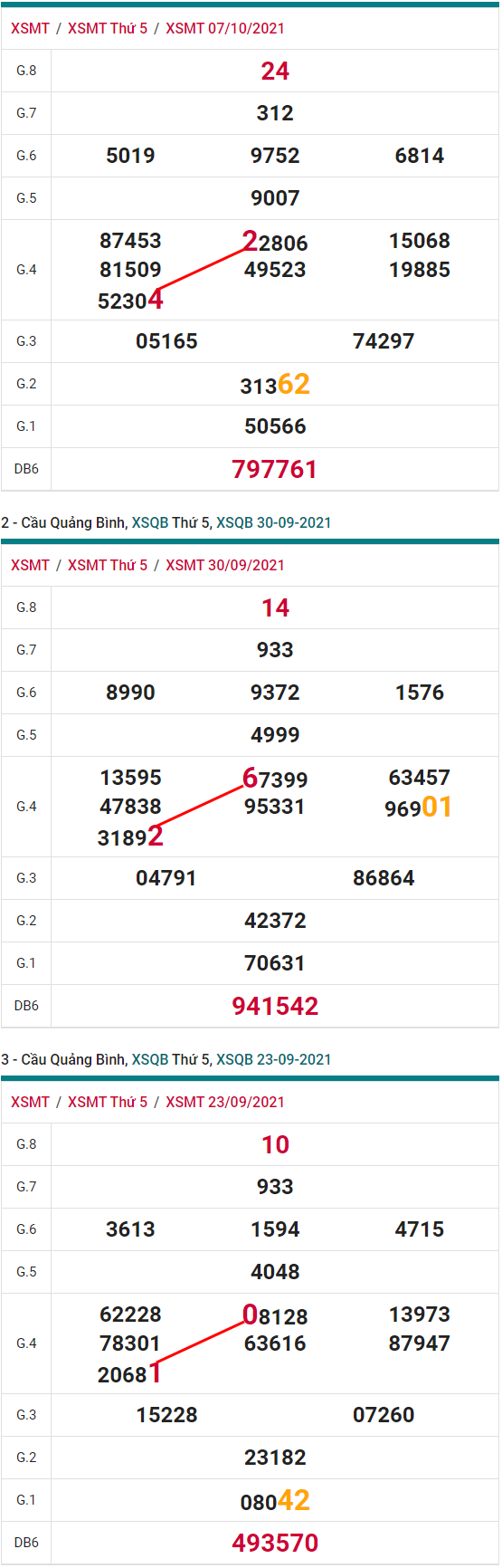Open the XSQB 30-09-2021 link
The width and height of the screenshot is (502, 1568).
coord(273,522)
